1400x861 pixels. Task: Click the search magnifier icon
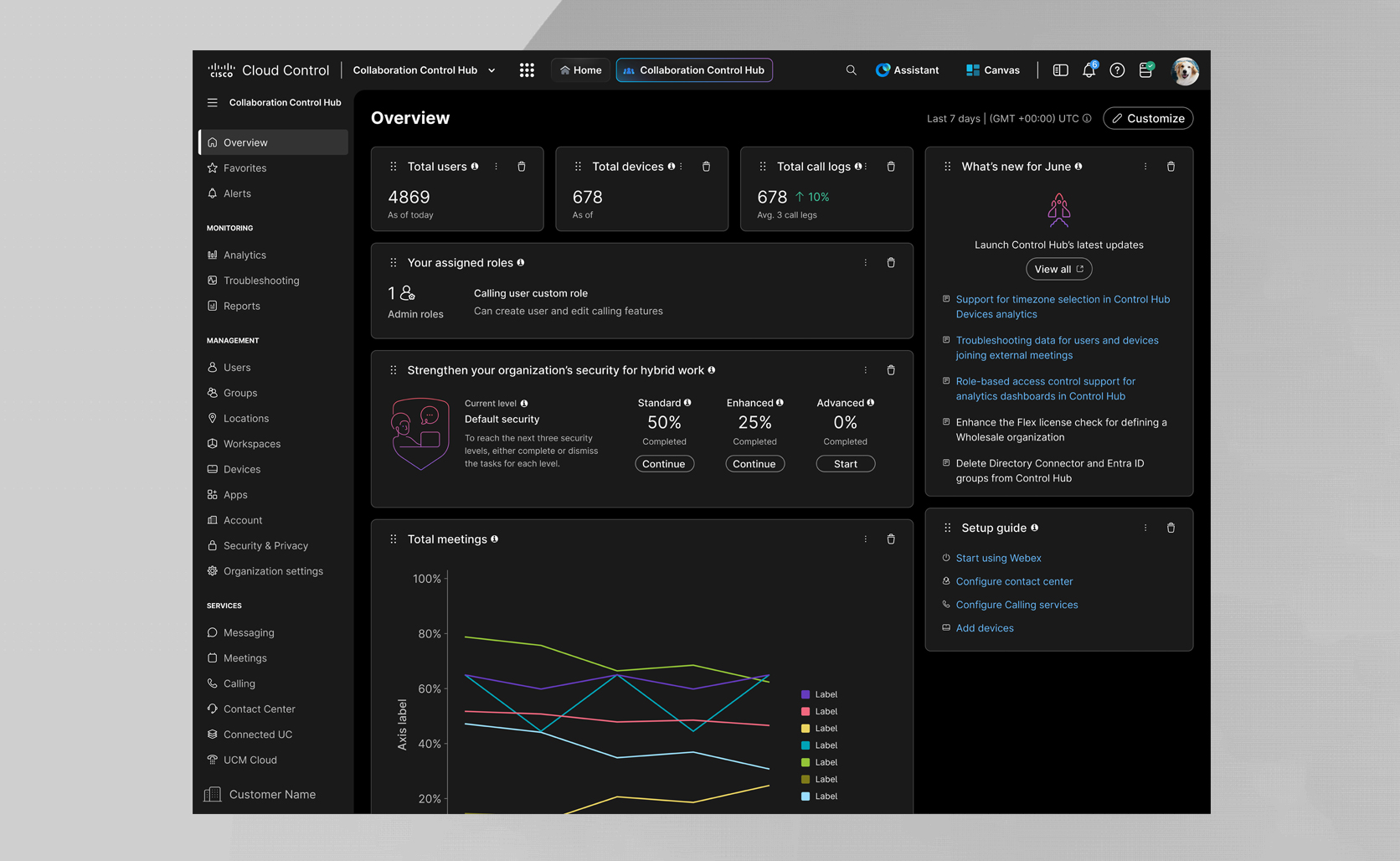(x=851, y=70)
